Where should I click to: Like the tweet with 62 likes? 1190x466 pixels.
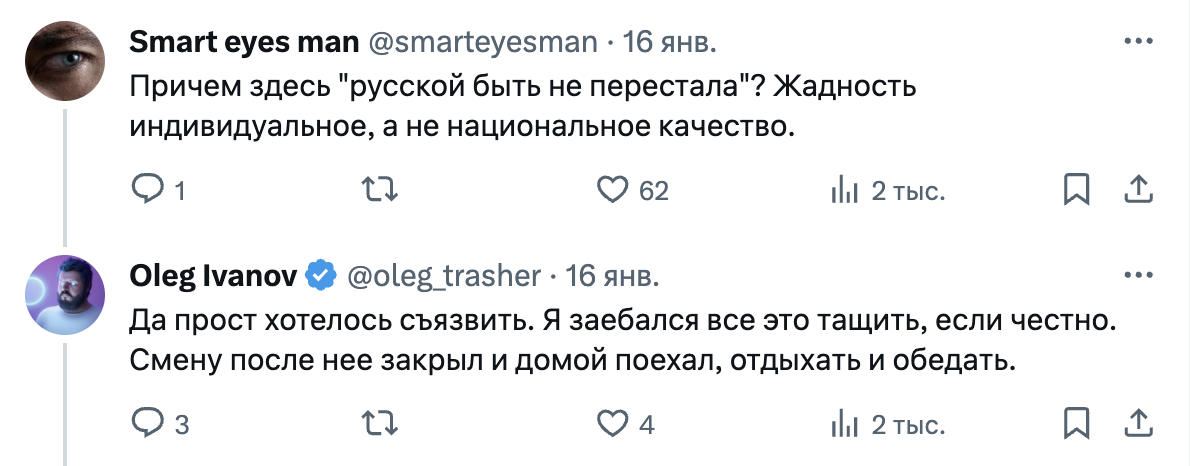pyautogui.click(x=611, y=189)
